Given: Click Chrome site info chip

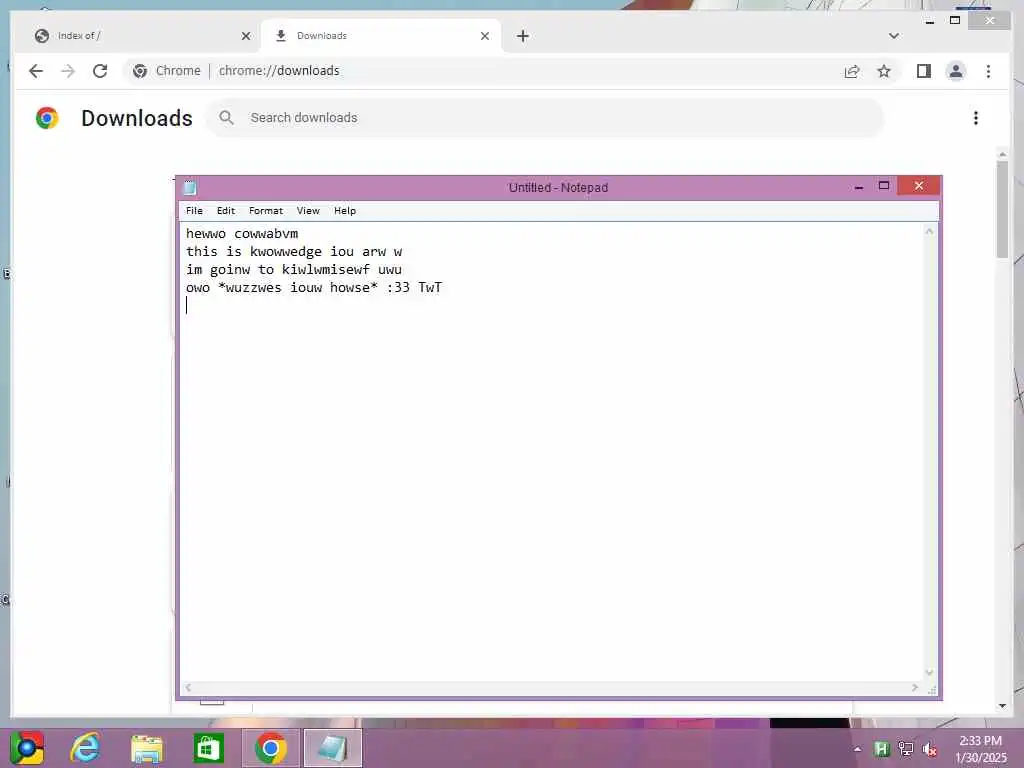Looking at the screenshot, I should point(167,71).
